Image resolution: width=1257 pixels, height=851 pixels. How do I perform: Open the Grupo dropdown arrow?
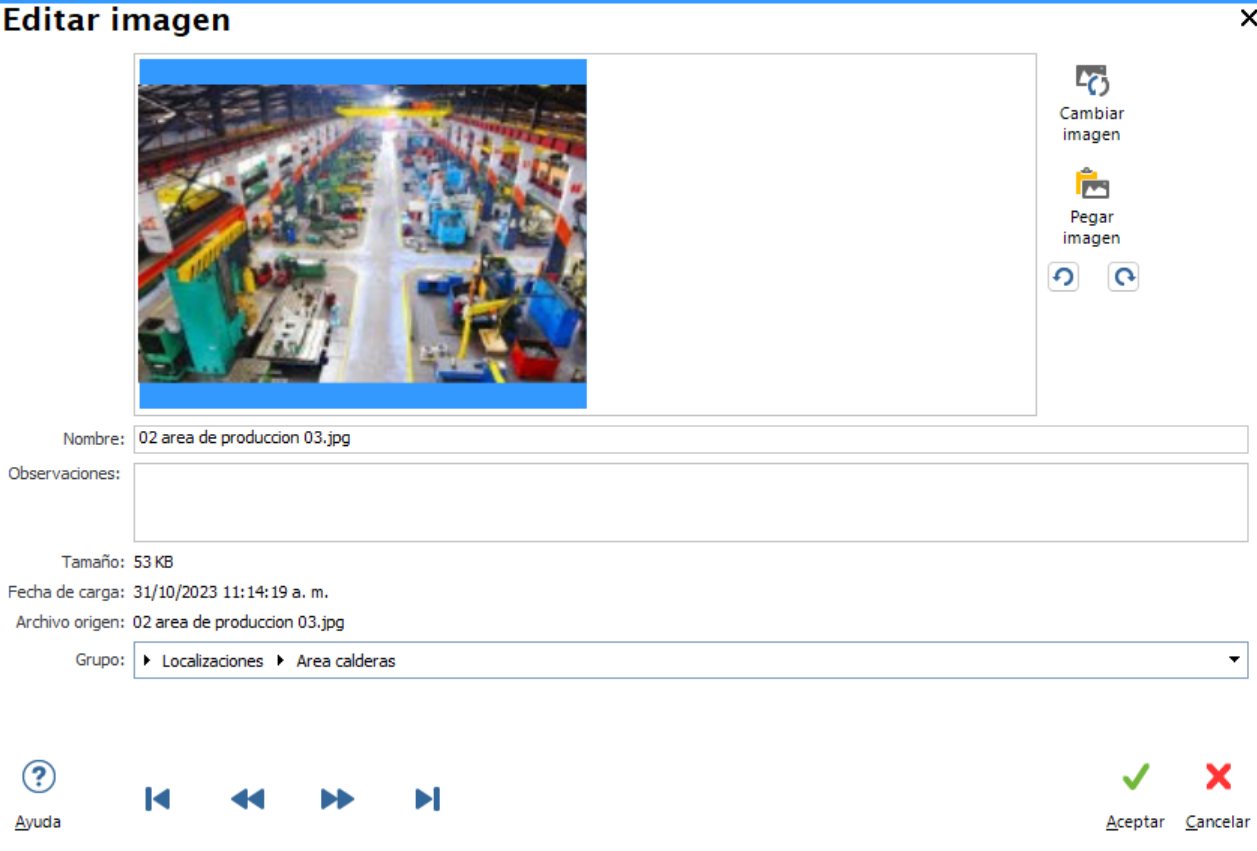1236,660
